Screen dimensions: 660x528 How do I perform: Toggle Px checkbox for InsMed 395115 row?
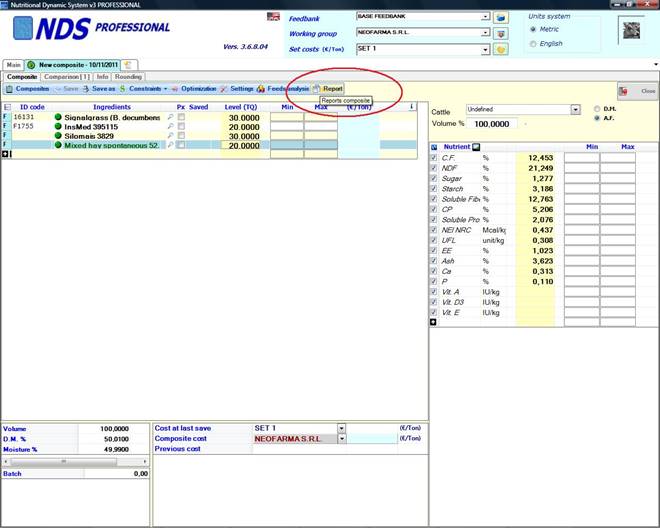click(x=181, y=126)
